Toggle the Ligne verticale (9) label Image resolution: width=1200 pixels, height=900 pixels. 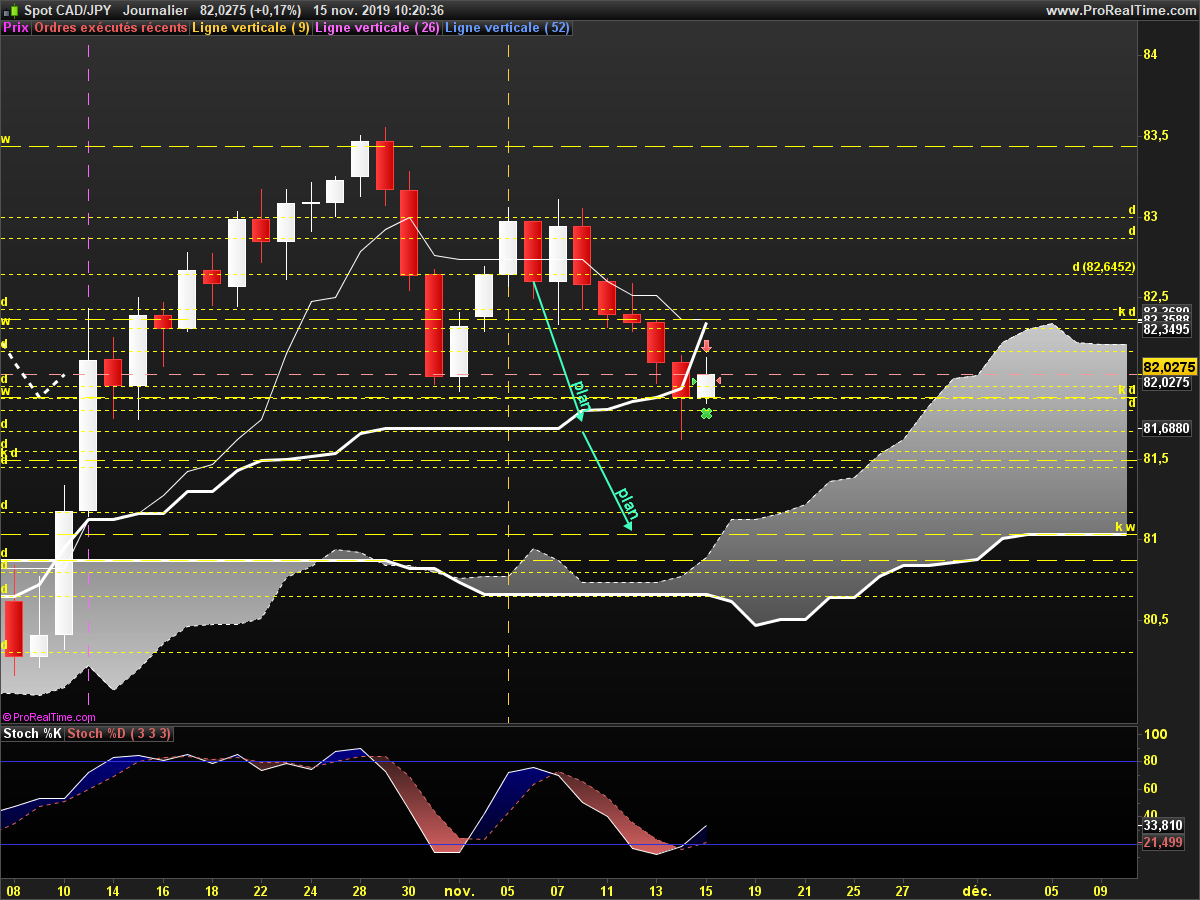coord(251,28)
